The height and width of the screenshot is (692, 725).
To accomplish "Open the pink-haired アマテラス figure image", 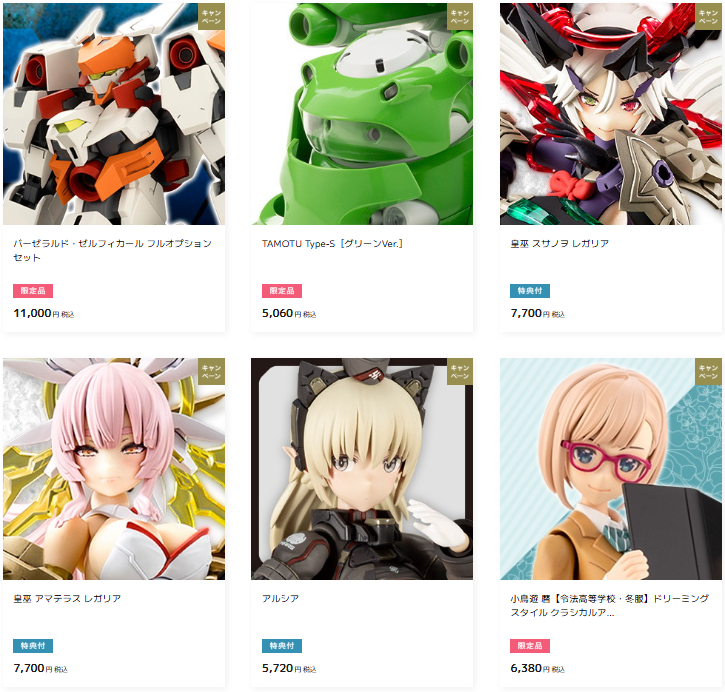I will (x=114, y=469).
